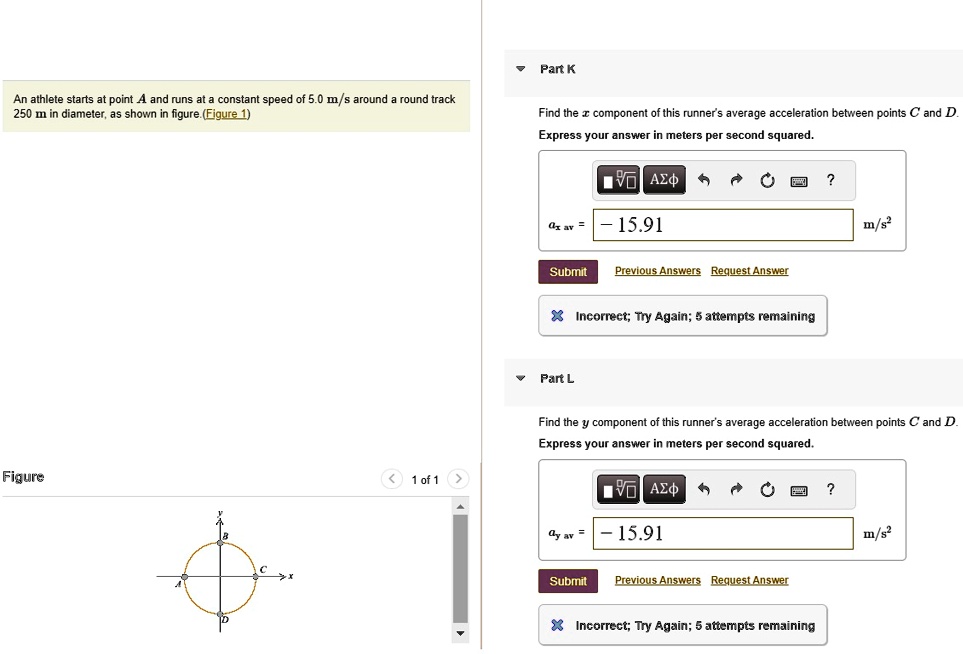Undo the last entry in Part K
The width and height of the screenshot is (963, 654).
[x=707, y=179]
